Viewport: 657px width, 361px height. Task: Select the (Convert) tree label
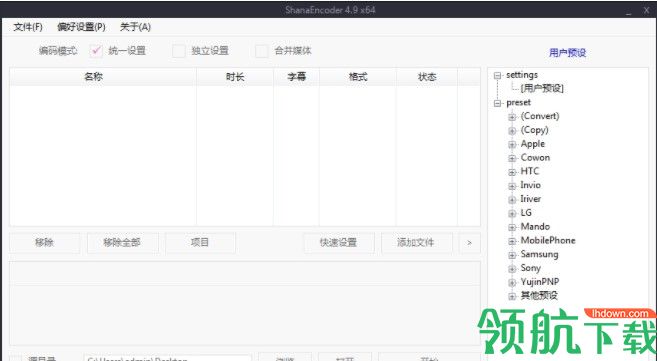click(540, 116)
